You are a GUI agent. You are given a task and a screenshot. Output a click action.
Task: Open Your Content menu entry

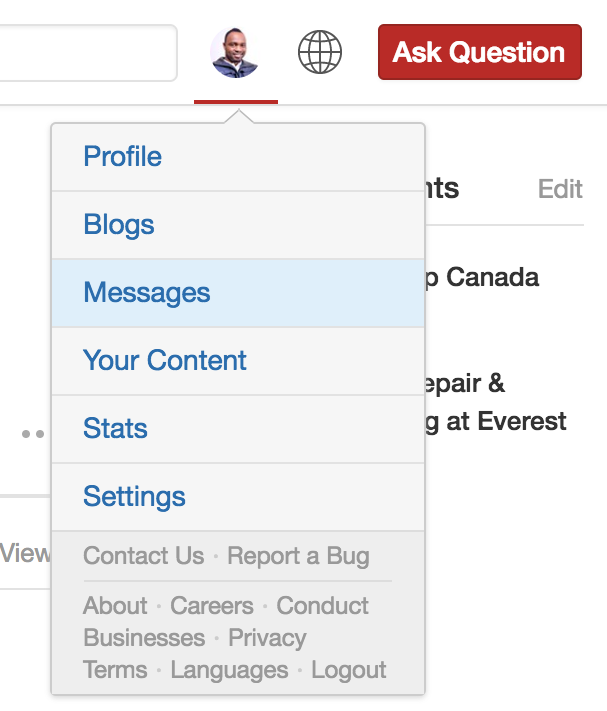coord(165,361)
